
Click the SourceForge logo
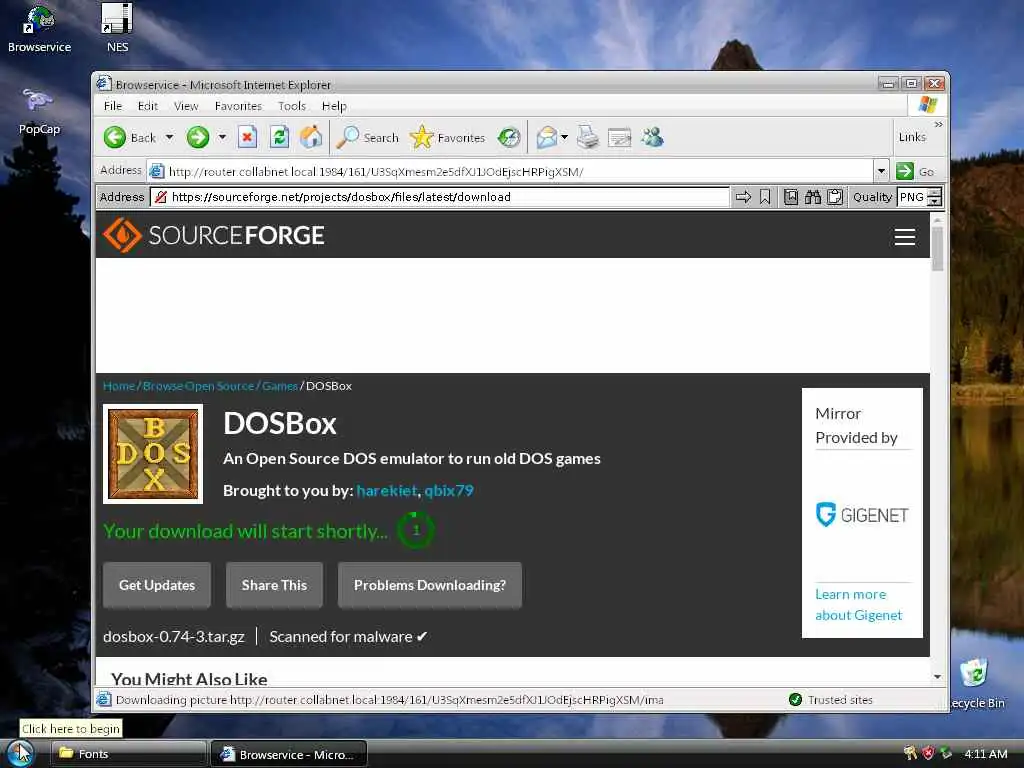(x=214, y=235)
